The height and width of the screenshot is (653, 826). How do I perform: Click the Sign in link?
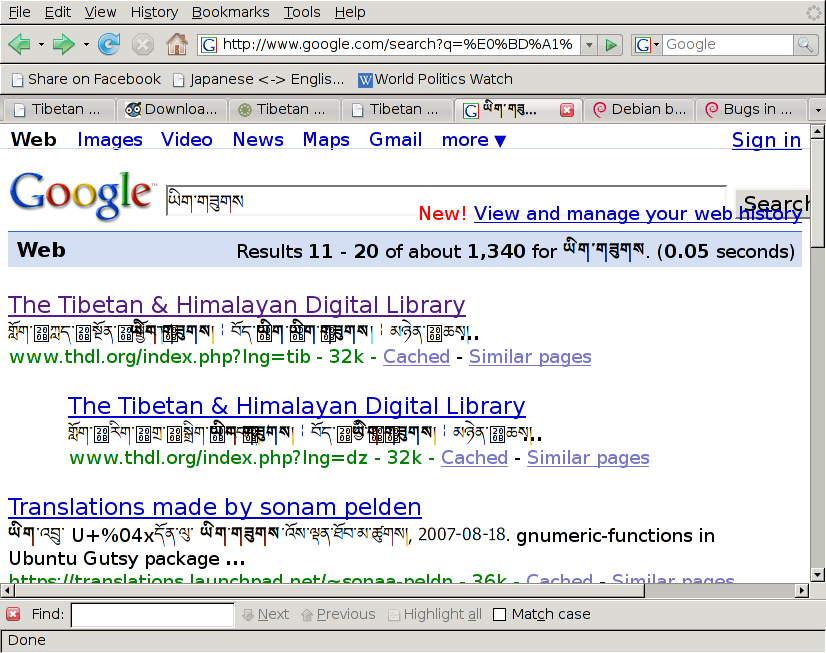pyautogui.click(x=766, y=141)
